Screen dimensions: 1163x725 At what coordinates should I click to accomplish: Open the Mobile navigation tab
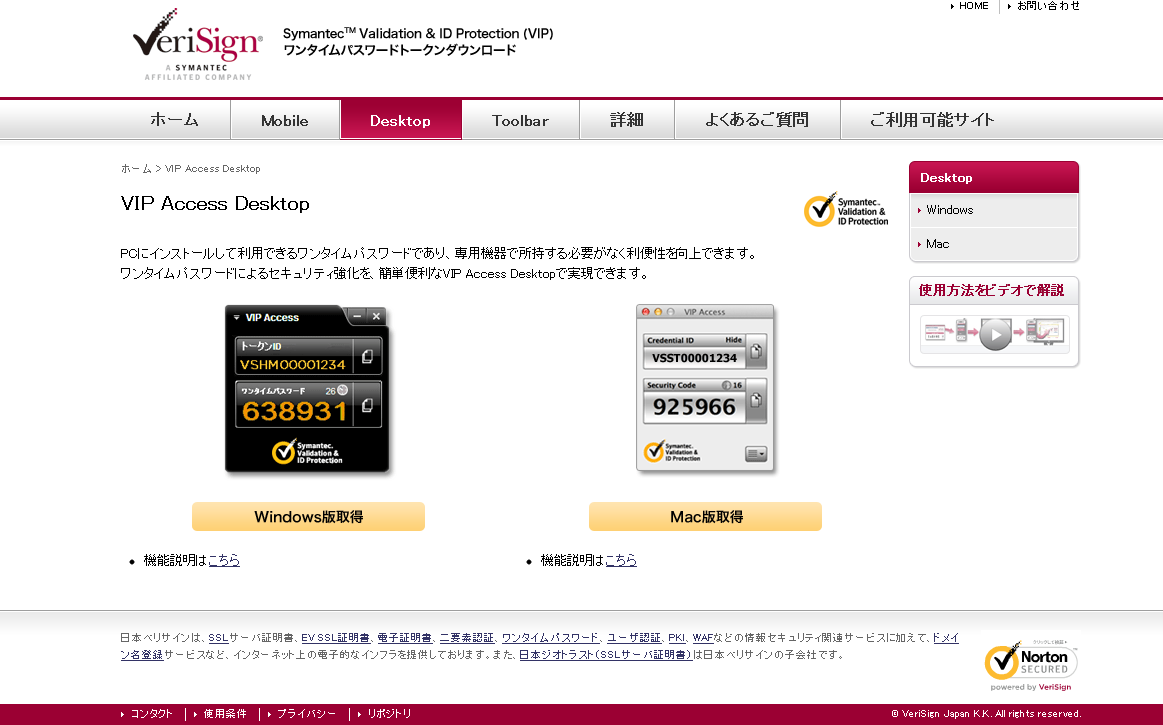tap(285, 119)
